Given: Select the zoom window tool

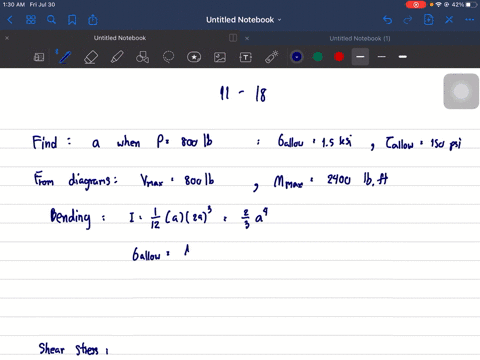Looking at the screenshot, I should (x=39, y=57).
